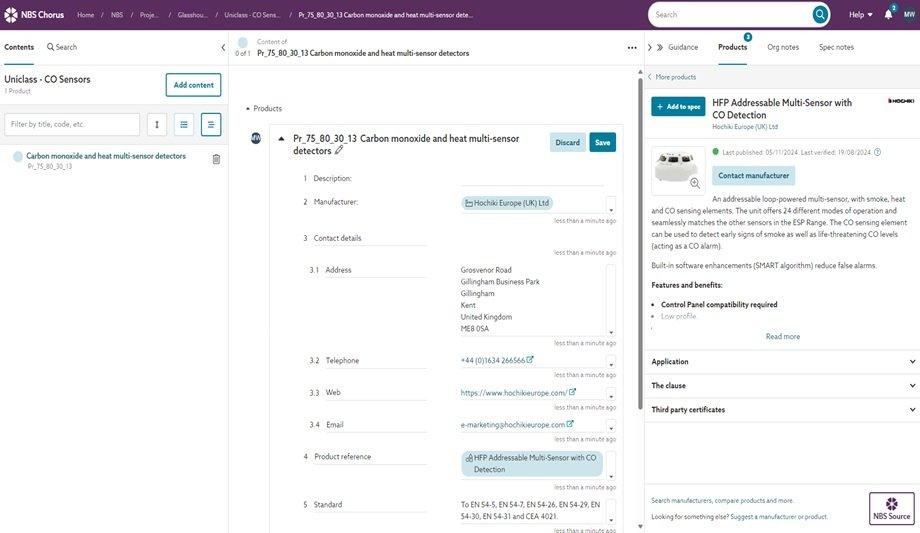This screenshot has height=533, width=920.
Task: Collapse the Contents panel with left chevron
Action: pos(223,47)
